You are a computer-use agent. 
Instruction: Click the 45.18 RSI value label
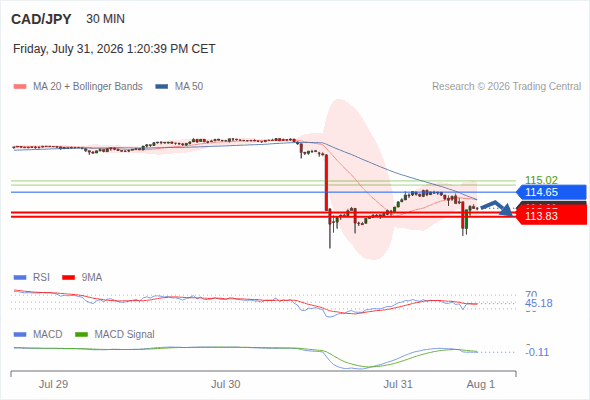tap(539, 303)
